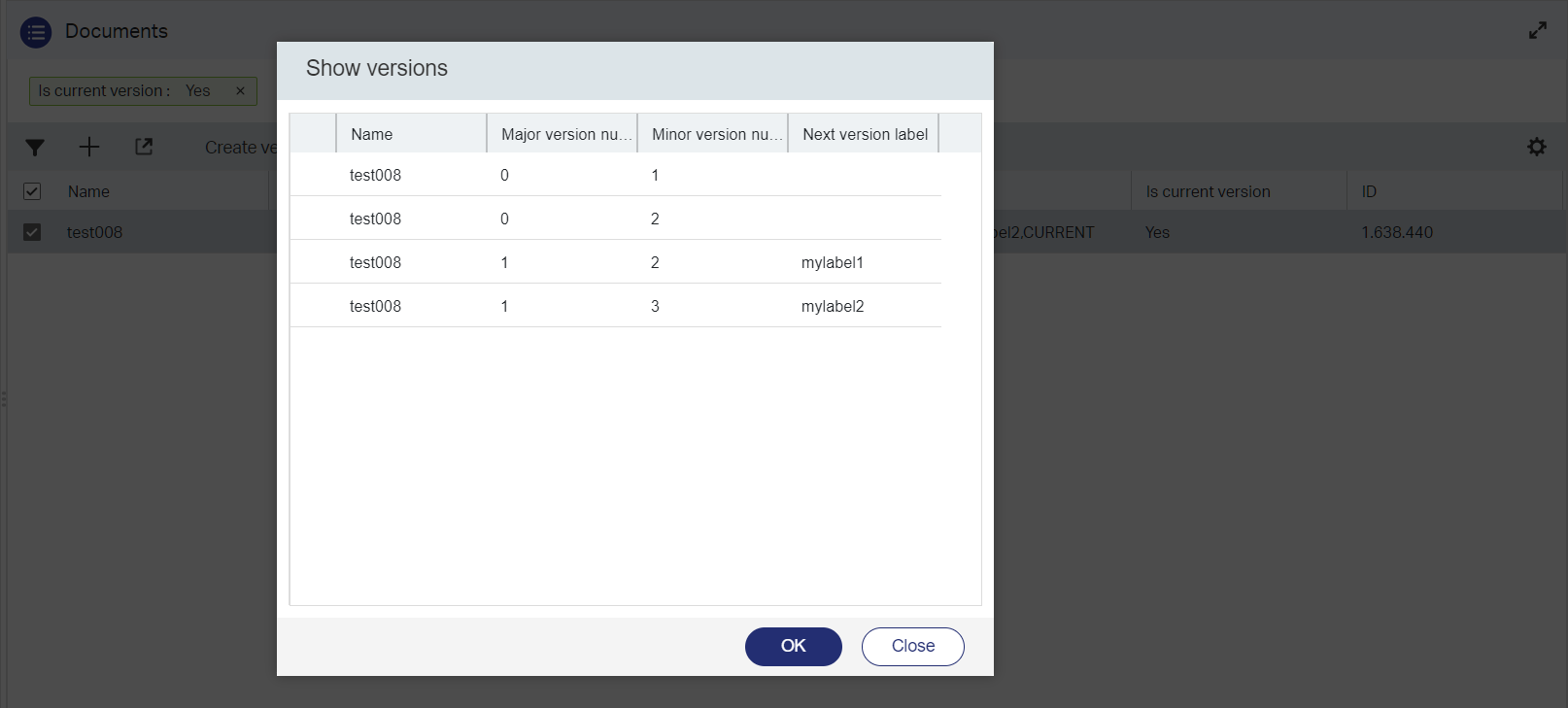
Task: Click the plus icon to add document
Action: coord(89,148)
